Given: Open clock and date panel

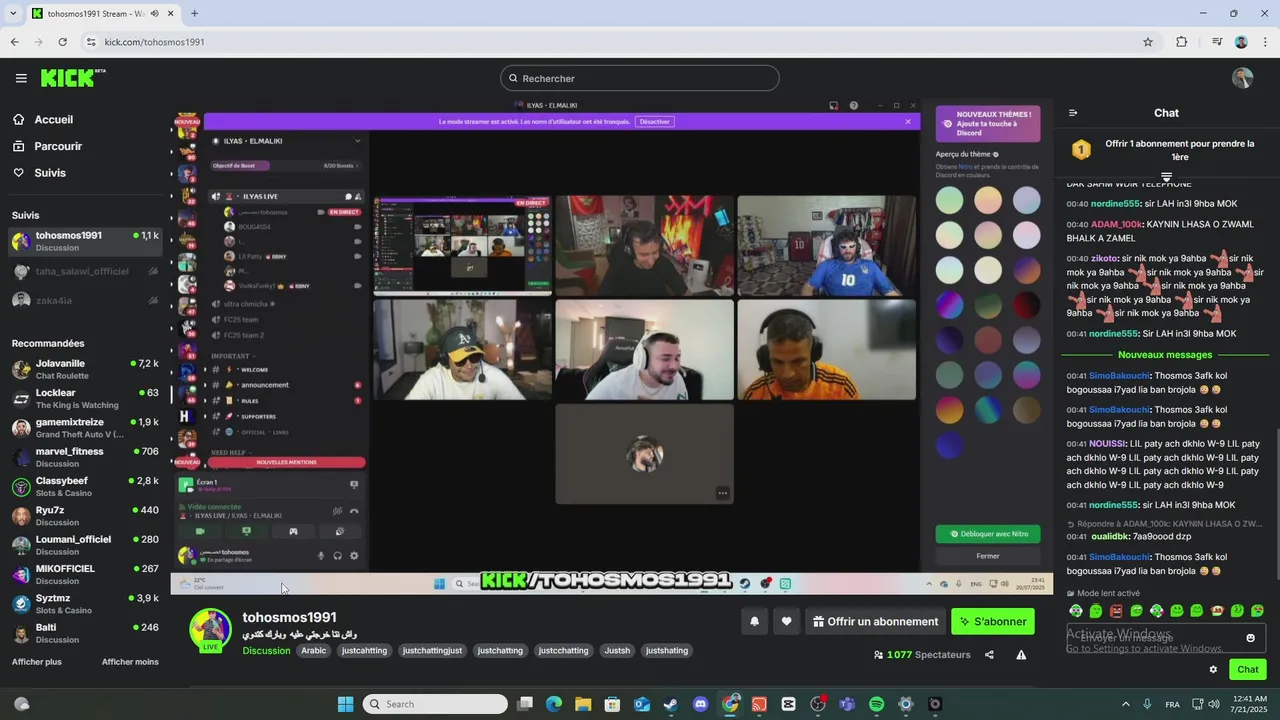Looking at the screenshot, I should coord(1251,704).
